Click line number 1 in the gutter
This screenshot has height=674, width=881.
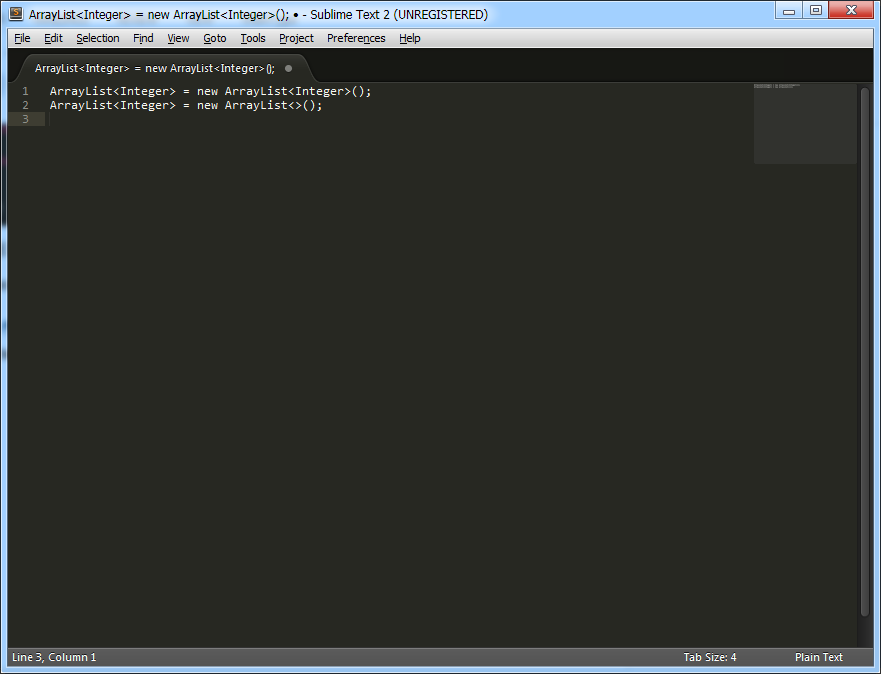[25, 91]
